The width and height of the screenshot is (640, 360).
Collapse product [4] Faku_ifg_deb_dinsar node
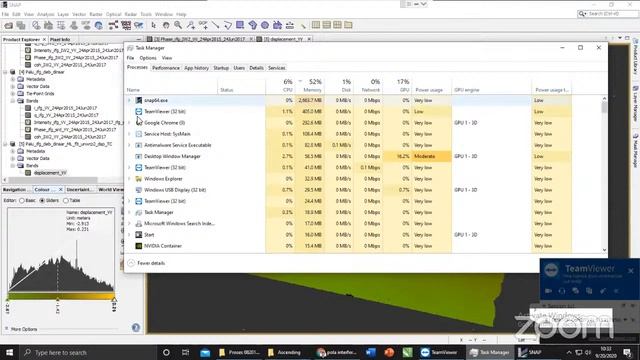[5, 72]
